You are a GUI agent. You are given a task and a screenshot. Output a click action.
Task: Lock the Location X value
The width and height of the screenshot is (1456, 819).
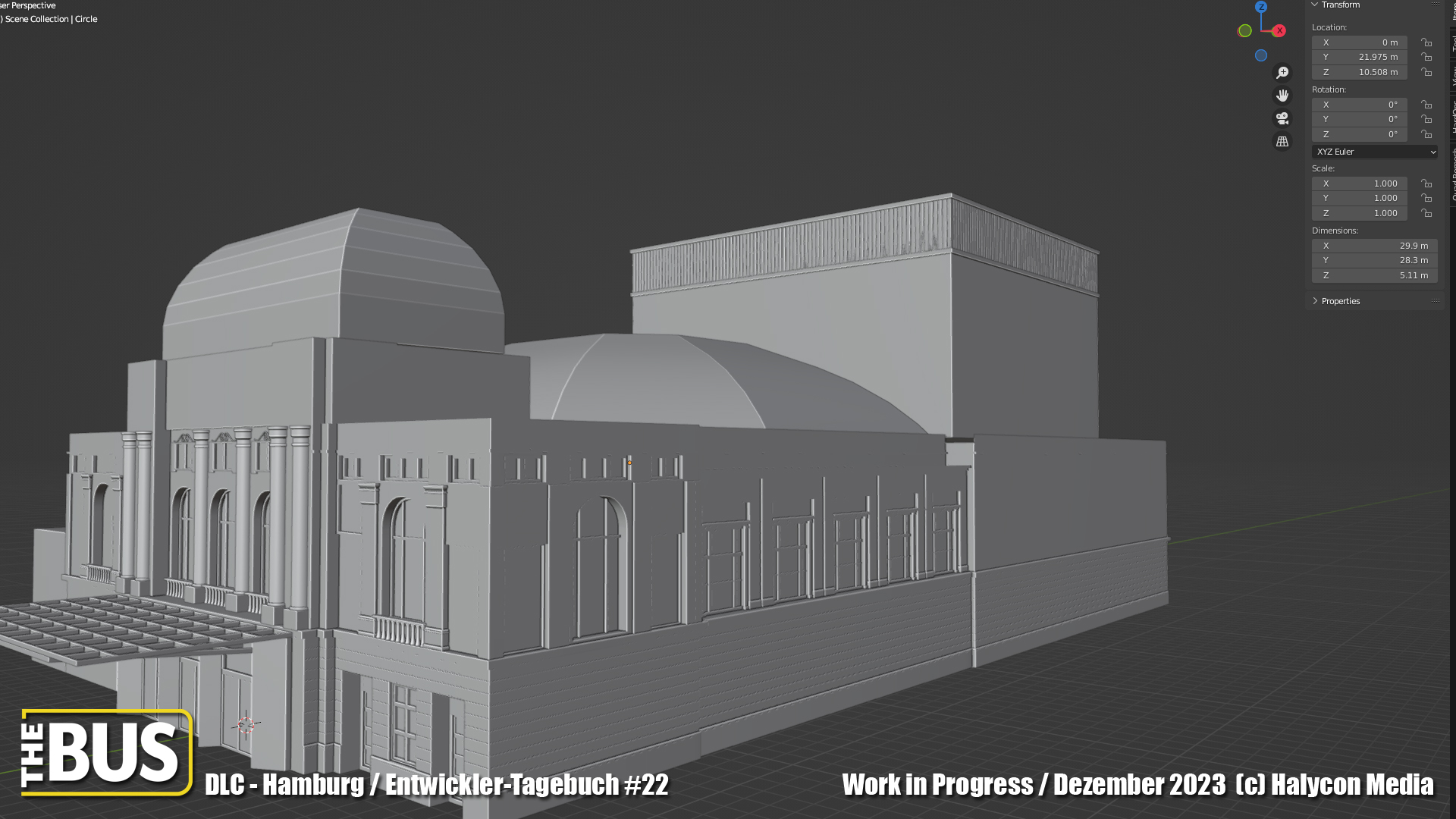coord(1426,42)
